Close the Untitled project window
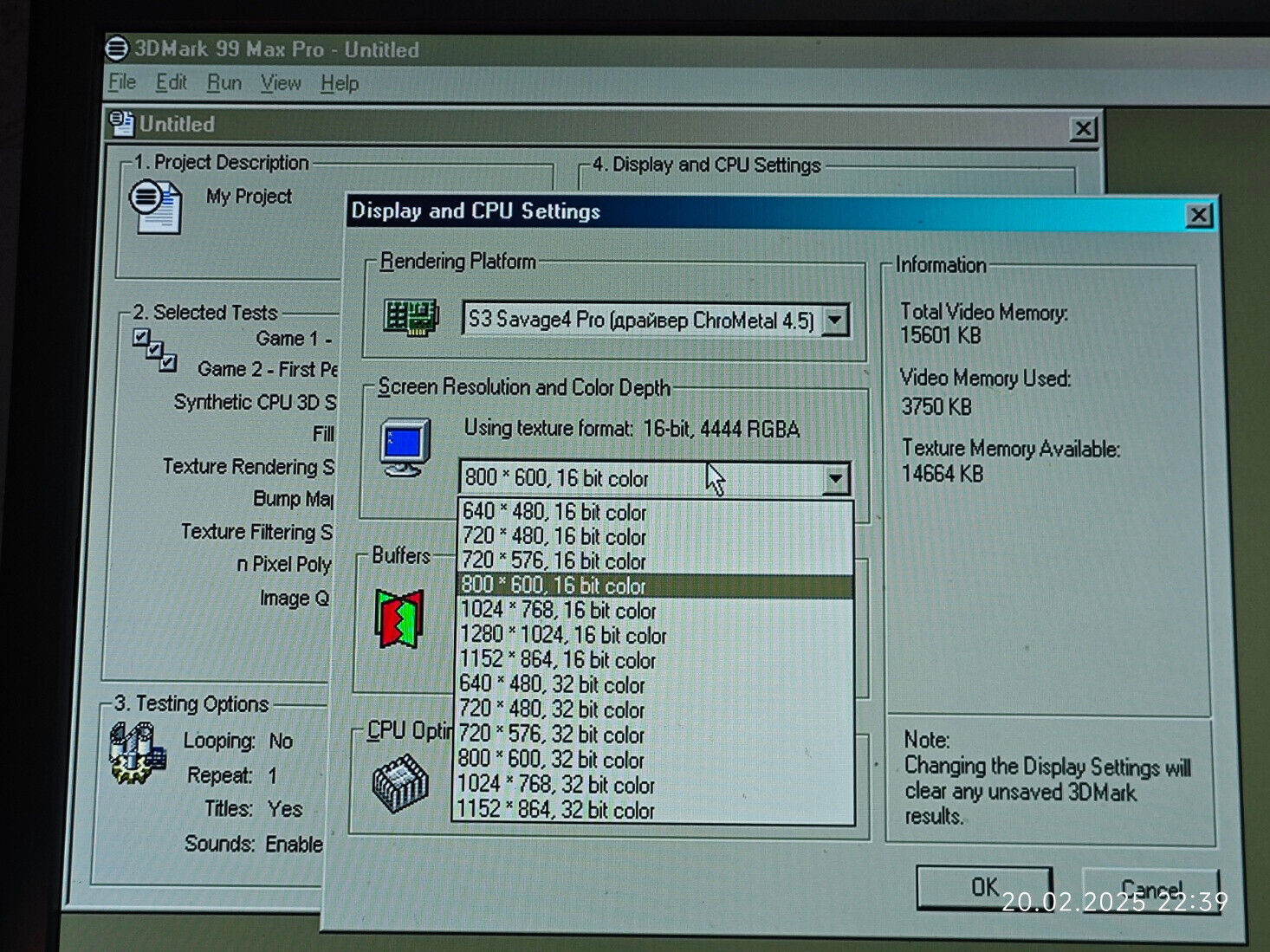Viewport: 1270px width, 952px height. [1083, 129]
